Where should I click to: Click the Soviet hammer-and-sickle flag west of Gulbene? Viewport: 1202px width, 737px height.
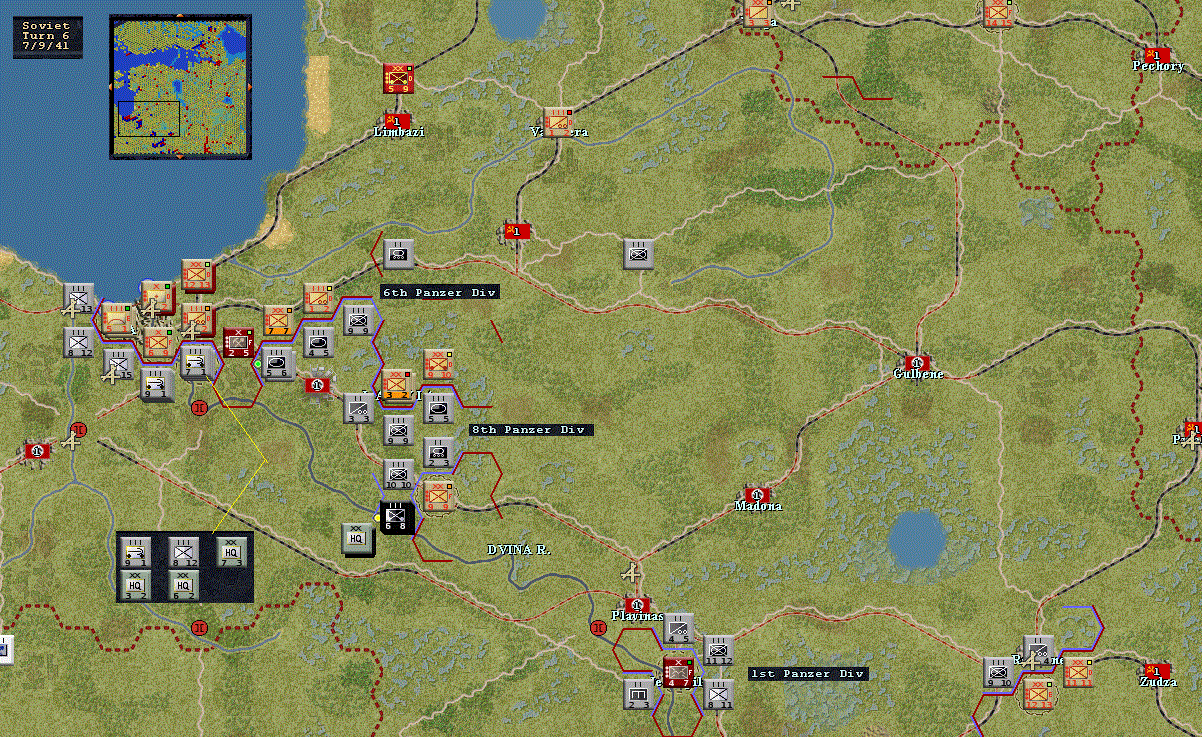point(515,232)
